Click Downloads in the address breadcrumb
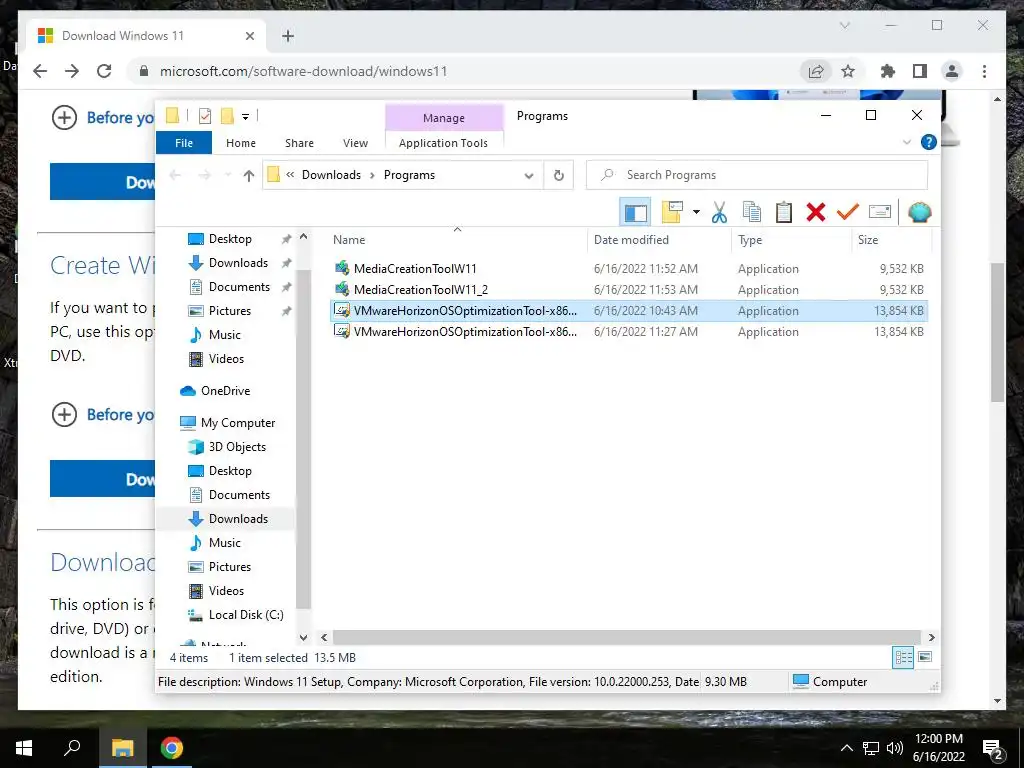This screenshot has width=1024, height=768. tap(331, 175)
